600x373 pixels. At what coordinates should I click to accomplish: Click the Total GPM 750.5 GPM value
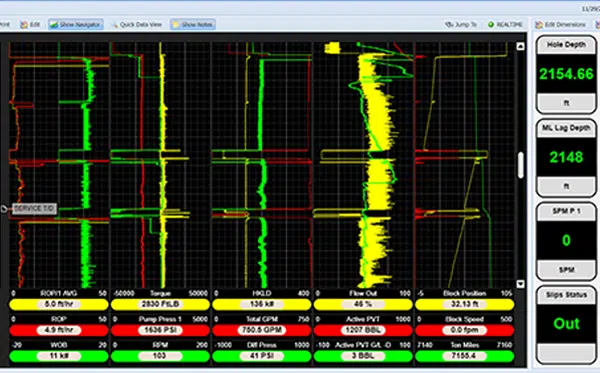[x=262, y=330]
